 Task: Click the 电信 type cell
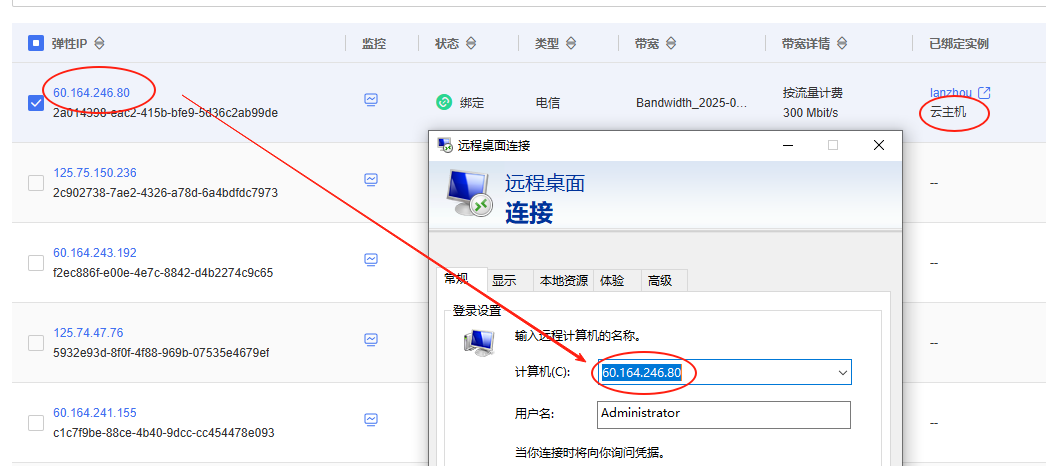tap(548, 103)
